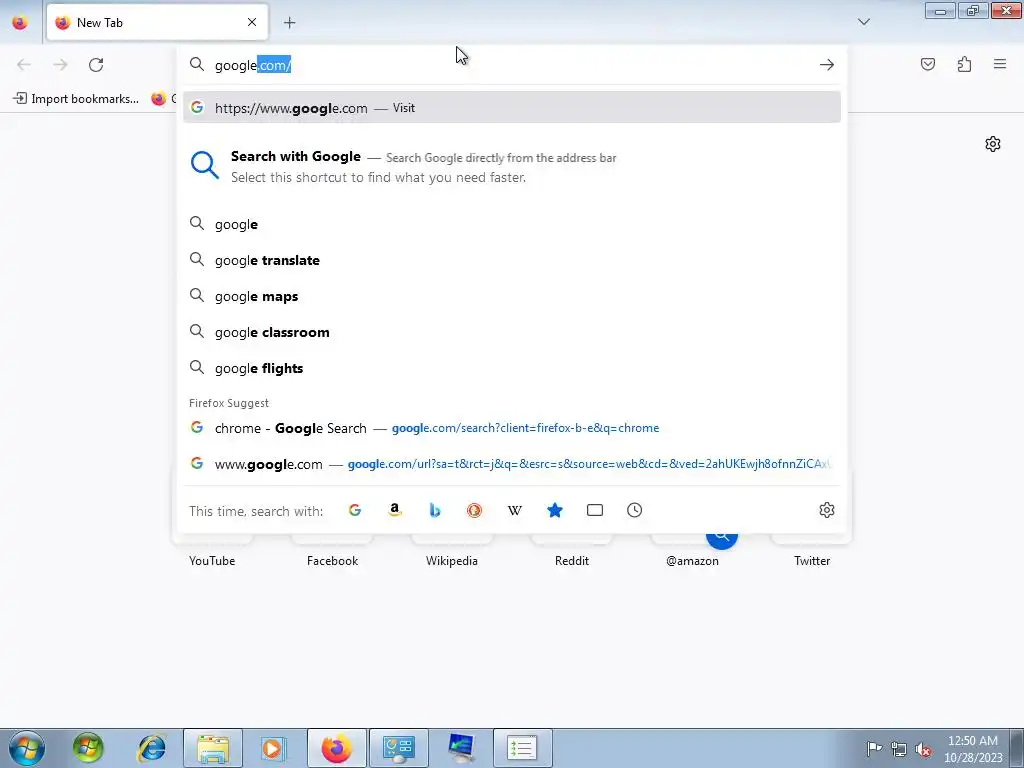The height and width of the screenshot is (768, 1024).
Task: Search this time with Bing icon
Action: pos(434,510)
